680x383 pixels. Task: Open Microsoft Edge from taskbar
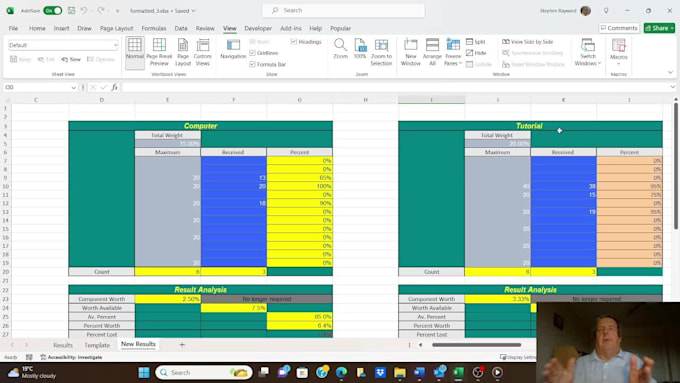click(341, 372)
